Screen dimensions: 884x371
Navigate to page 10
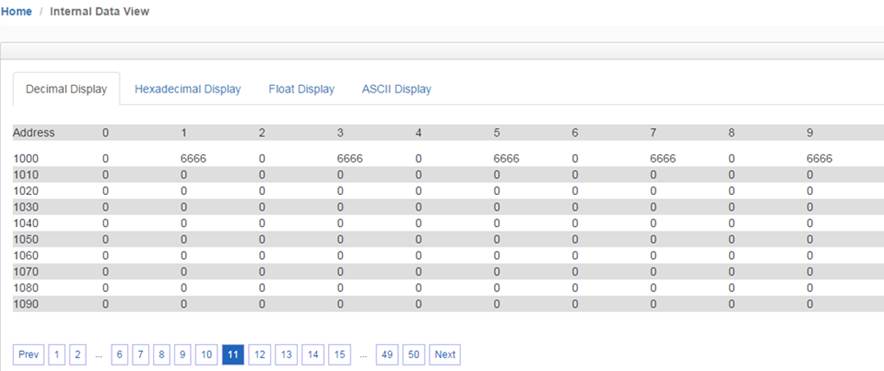coord(206,355)
